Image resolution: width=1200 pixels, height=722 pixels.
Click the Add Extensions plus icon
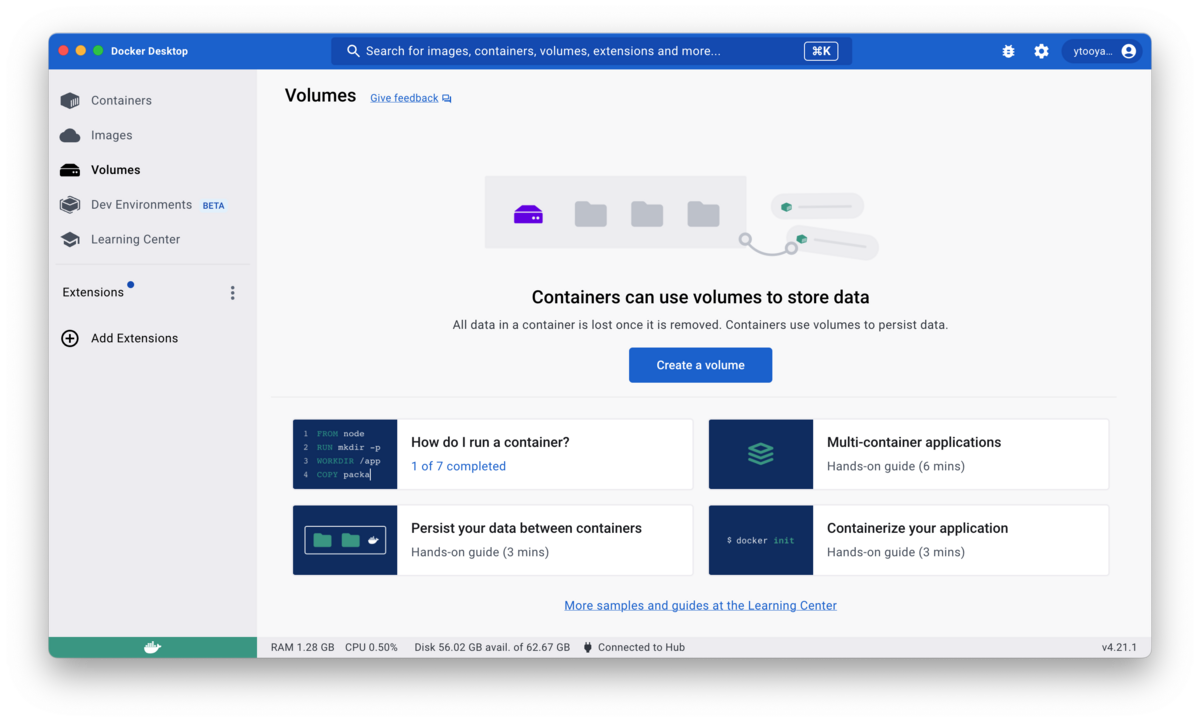pos(70,338)
